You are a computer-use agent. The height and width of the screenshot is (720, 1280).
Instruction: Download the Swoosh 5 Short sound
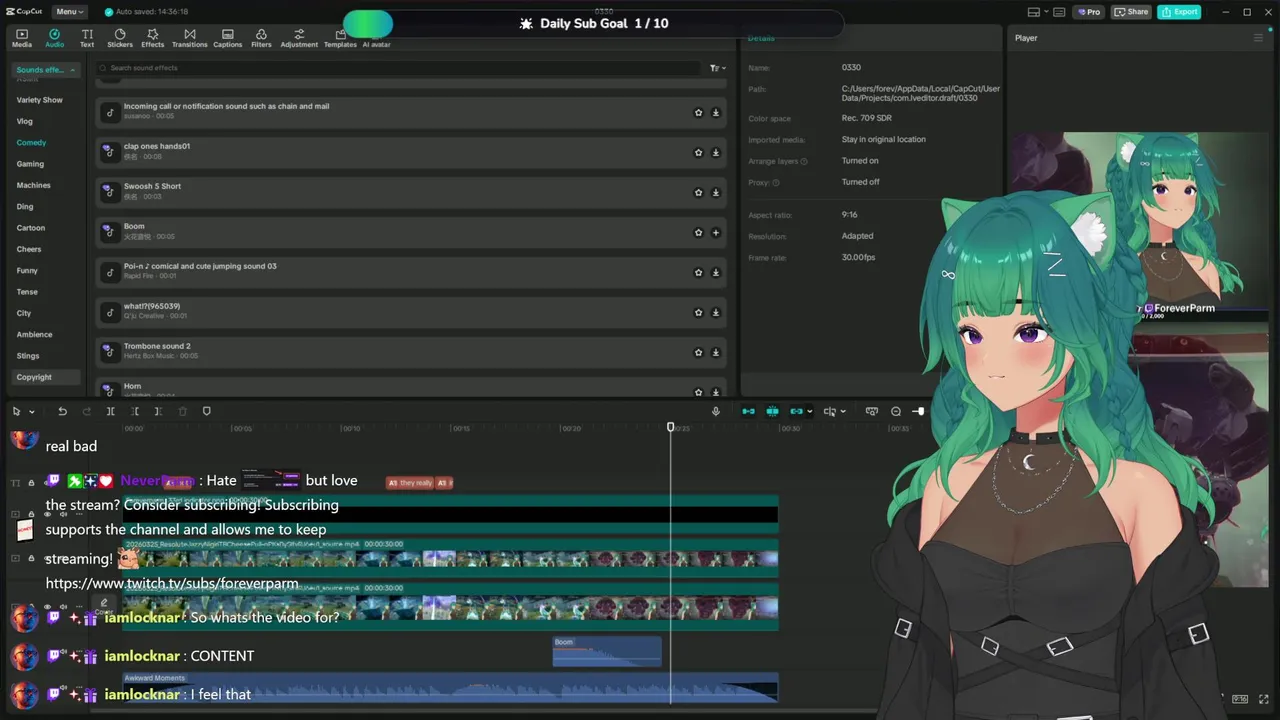[x=716, y=193]
